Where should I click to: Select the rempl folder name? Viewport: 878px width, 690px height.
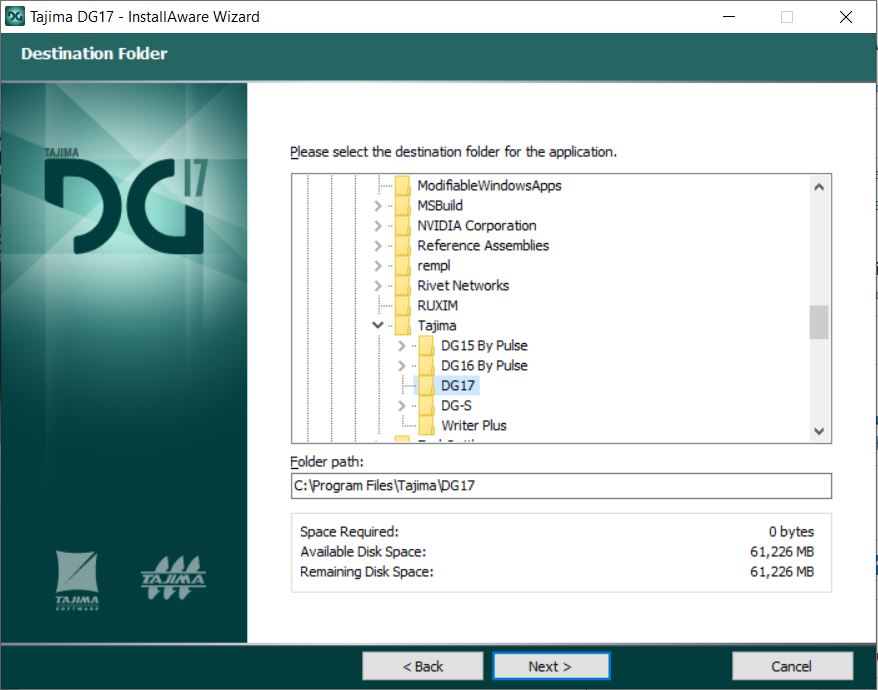point(434,265)
